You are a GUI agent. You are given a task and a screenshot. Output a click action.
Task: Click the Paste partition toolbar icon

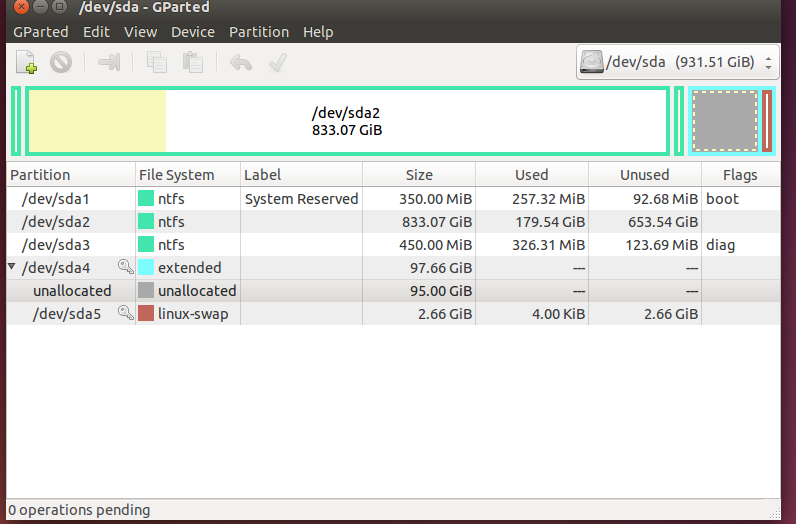[192, 63]
